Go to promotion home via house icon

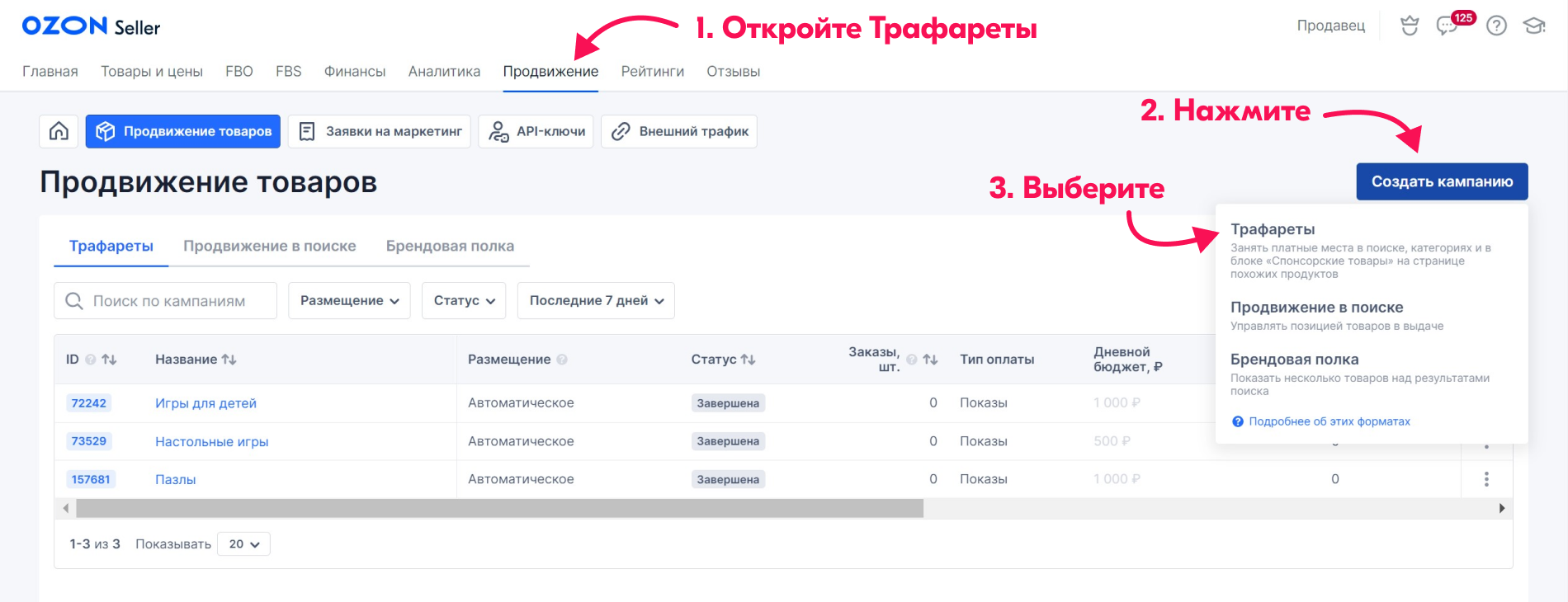point(59,131)
